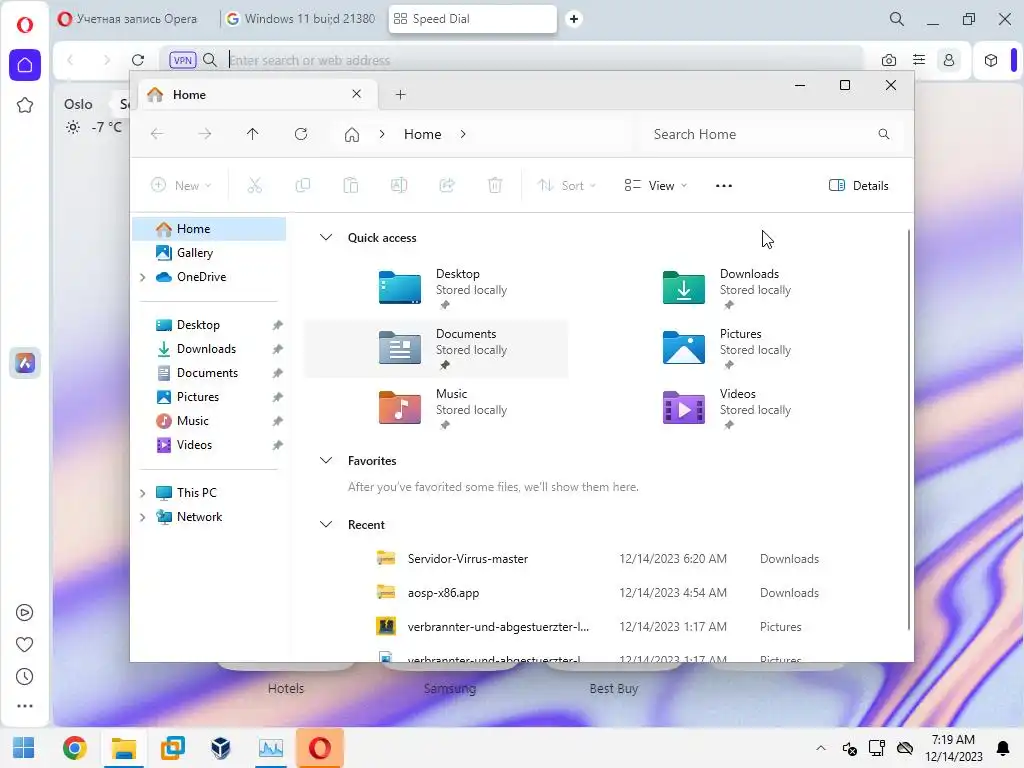
Task: Click the home icon in the Explorer address bar
Action: point(352,135)
